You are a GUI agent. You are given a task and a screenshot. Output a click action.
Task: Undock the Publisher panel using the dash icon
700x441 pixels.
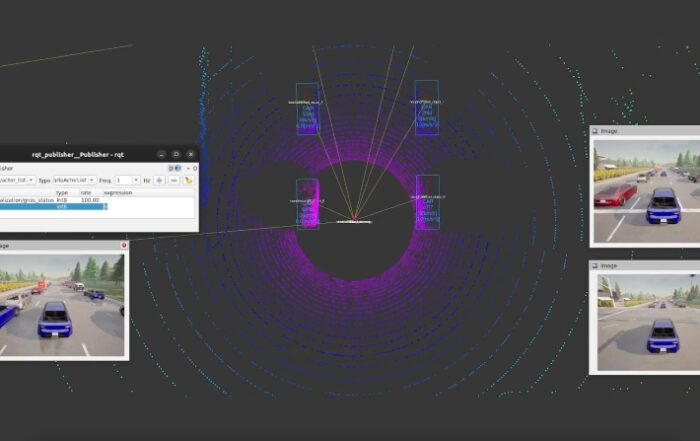click(x=188, y=168)
